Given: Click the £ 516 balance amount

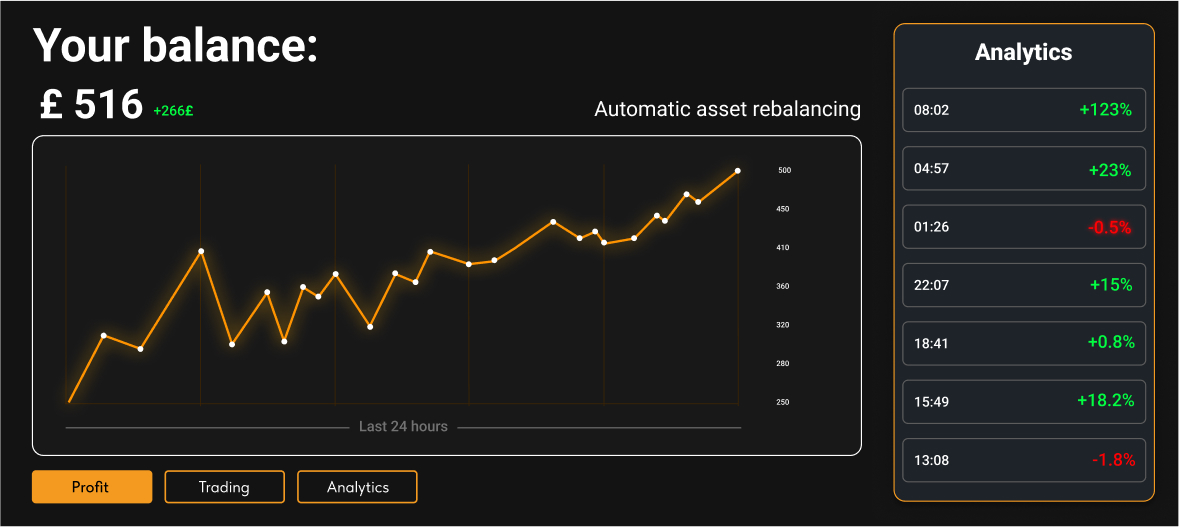Looking at the screenshot, I should (x=91, y=105).
